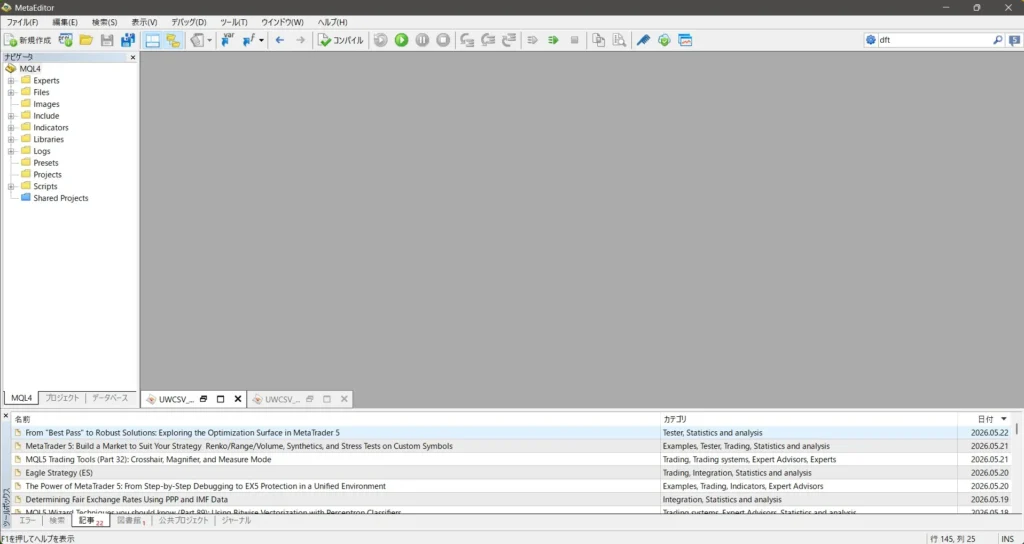Maximize the active UWCSV document tab
Screen dimensions: 1024x544
[x=220, y=399]
